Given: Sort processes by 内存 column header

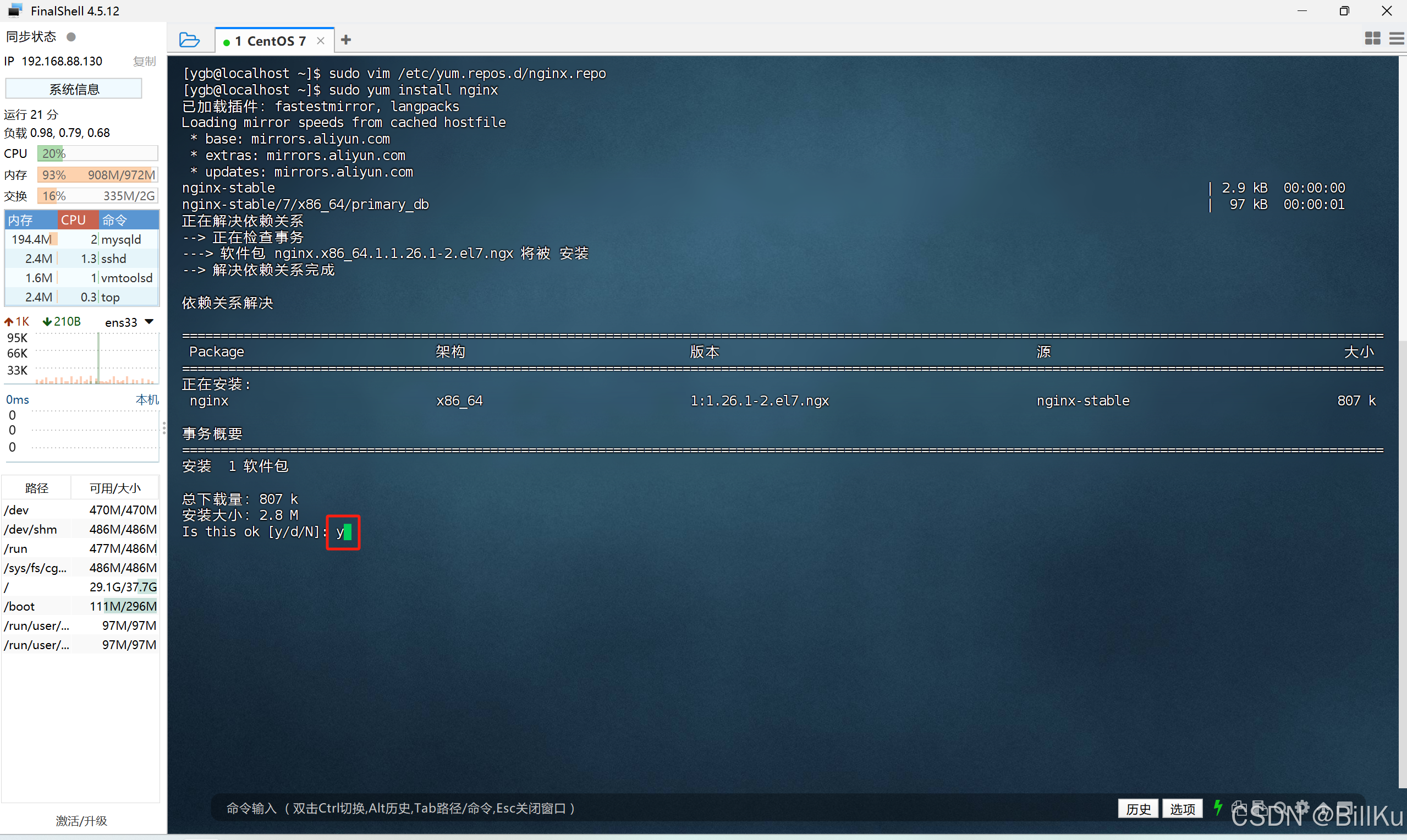Looking at the screenshot, I should tap(31, 220).
